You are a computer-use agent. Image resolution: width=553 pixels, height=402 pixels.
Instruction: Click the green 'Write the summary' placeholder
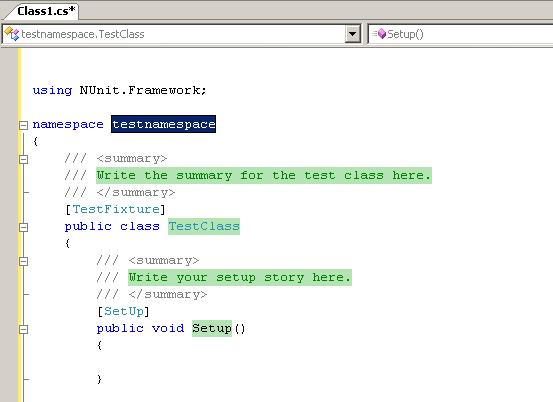click(264, 175)
